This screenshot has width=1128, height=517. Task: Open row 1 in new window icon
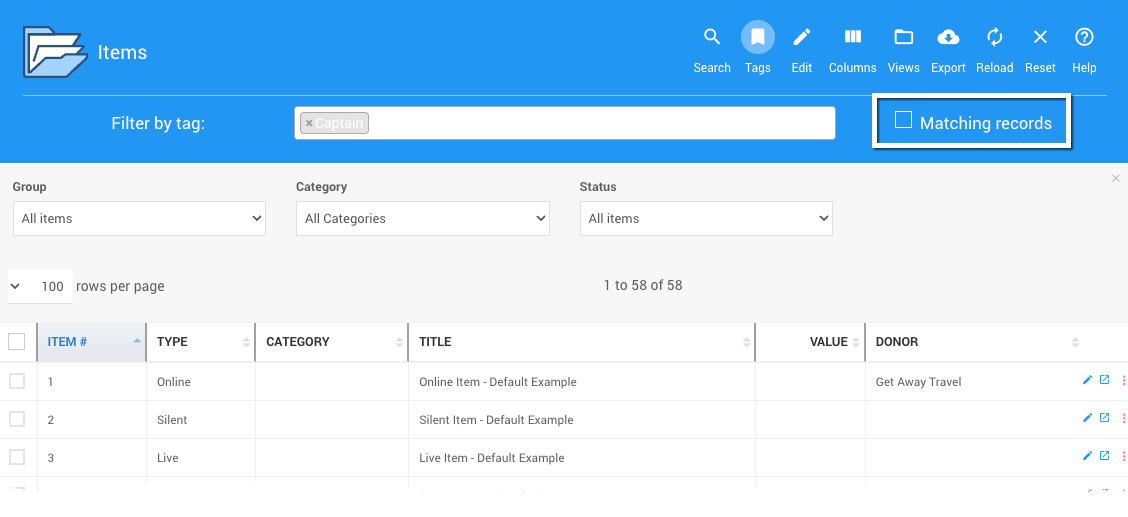coord(1104,380)
